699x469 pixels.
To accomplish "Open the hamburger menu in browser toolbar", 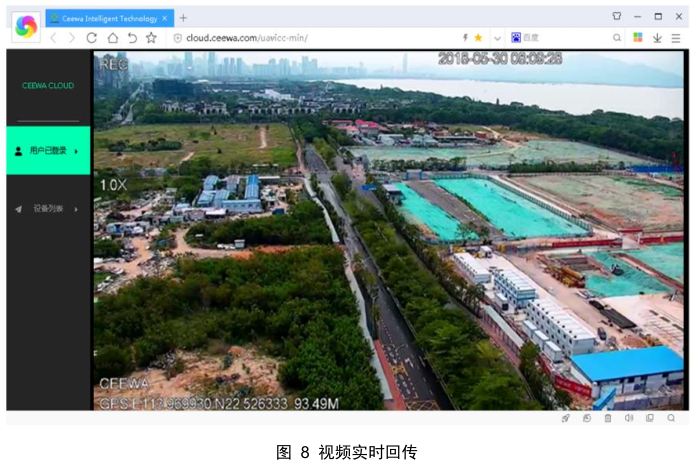I will tap(676, 38).
